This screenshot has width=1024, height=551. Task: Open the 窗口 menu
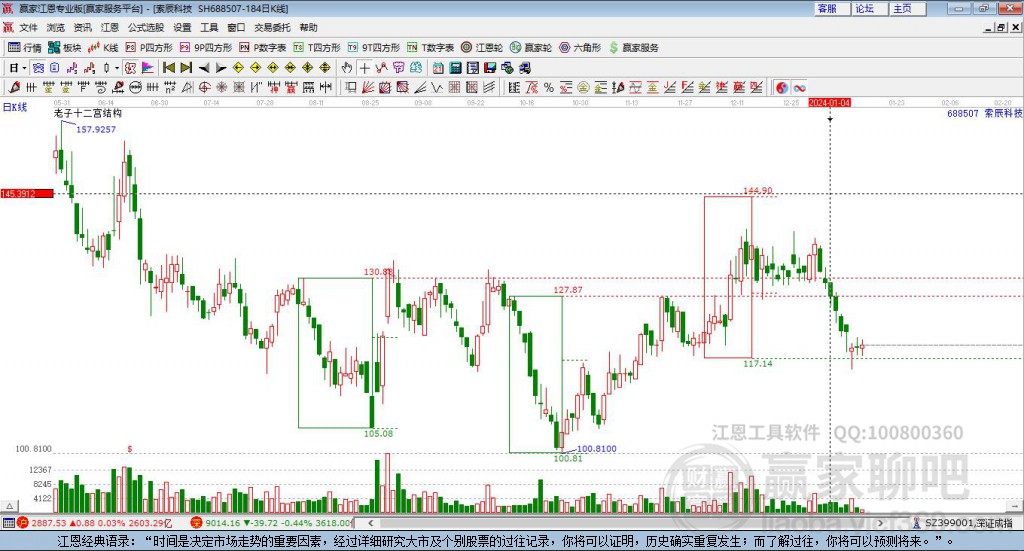coord(236,27)
